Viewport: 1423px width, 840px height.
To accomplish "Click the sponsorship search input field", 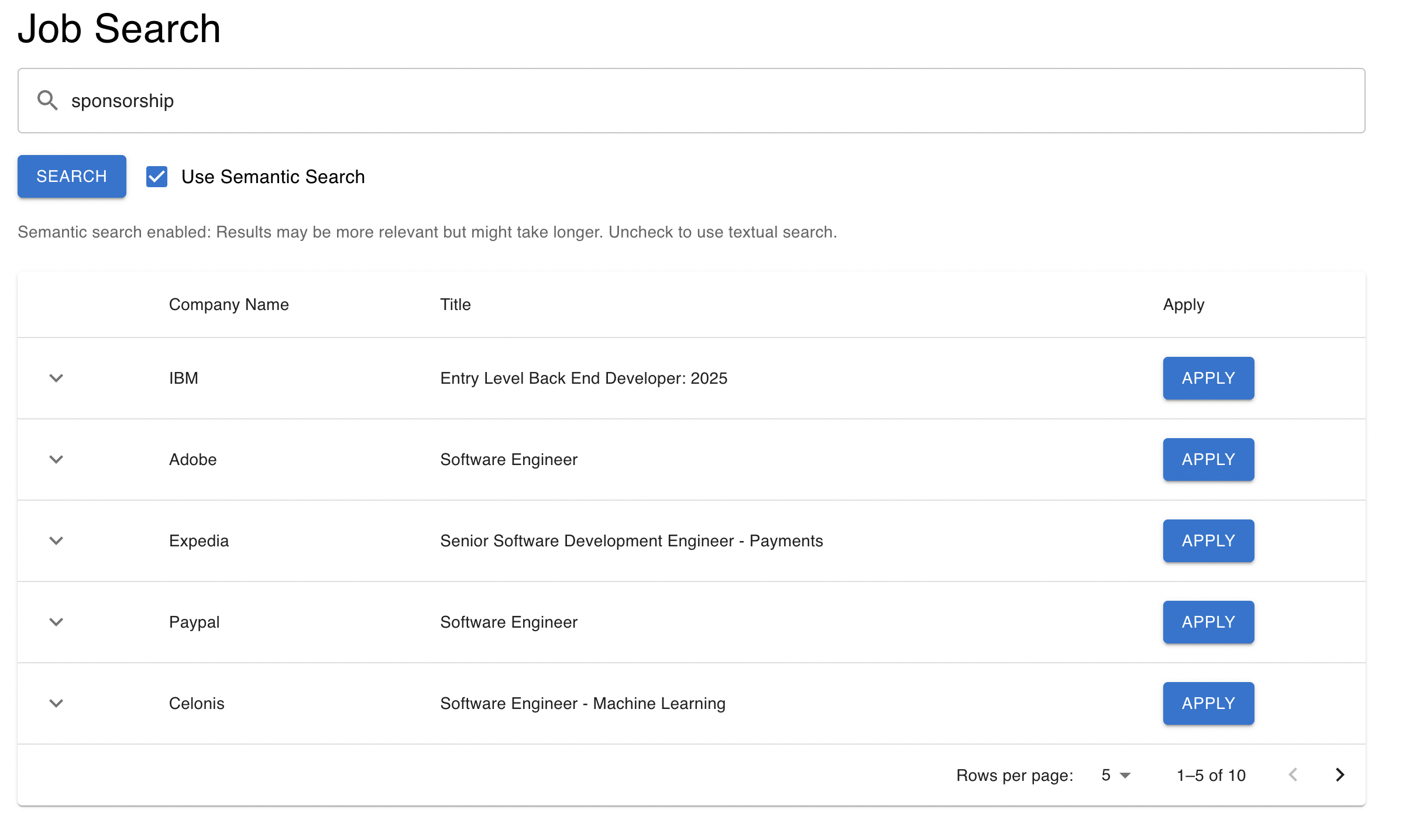I will pyautogui.click(x=702, y=101).
